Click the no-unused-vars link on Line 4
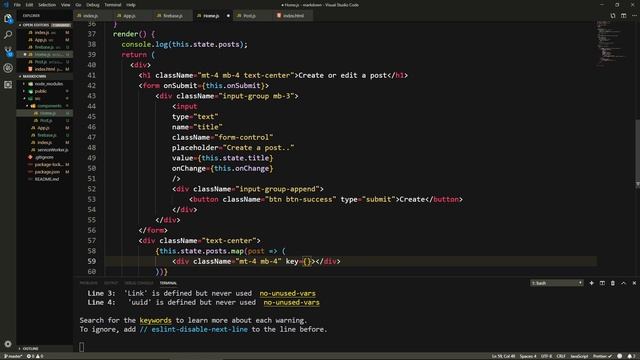 [x=291, y=302]
